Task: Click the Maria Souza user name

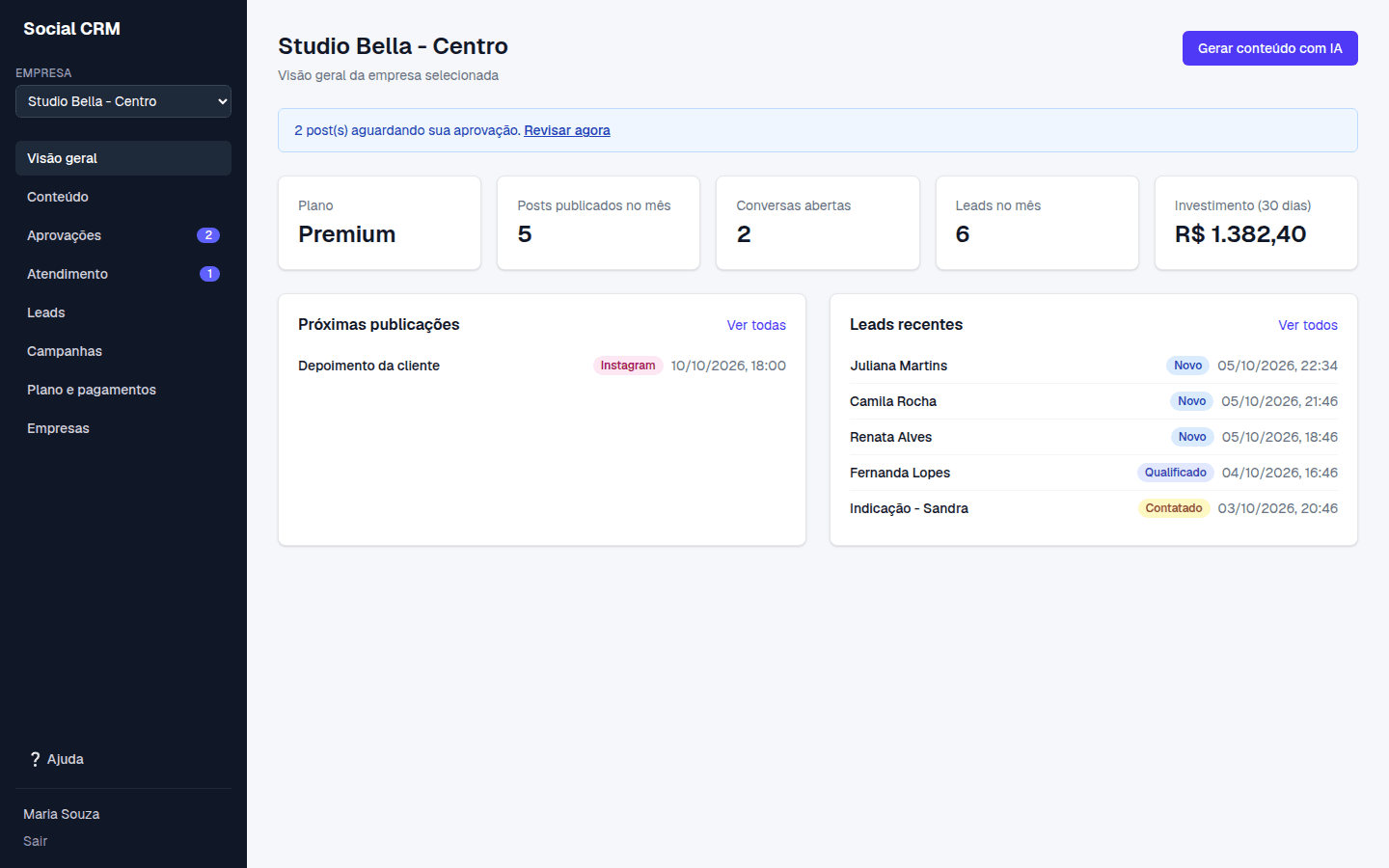Action: point(62,814)
